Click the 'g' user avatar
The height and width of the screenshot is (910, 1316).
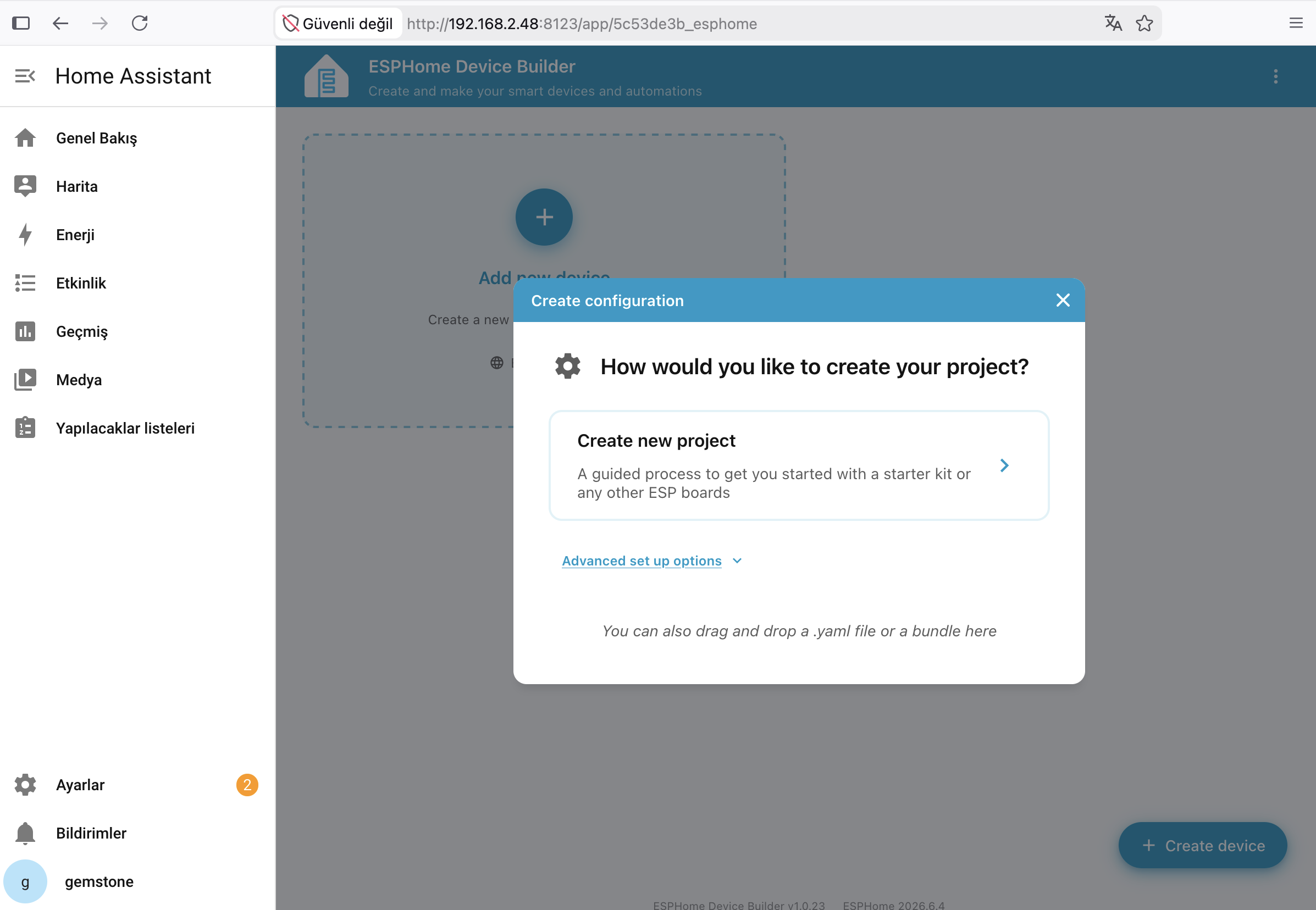coord(25,882)
